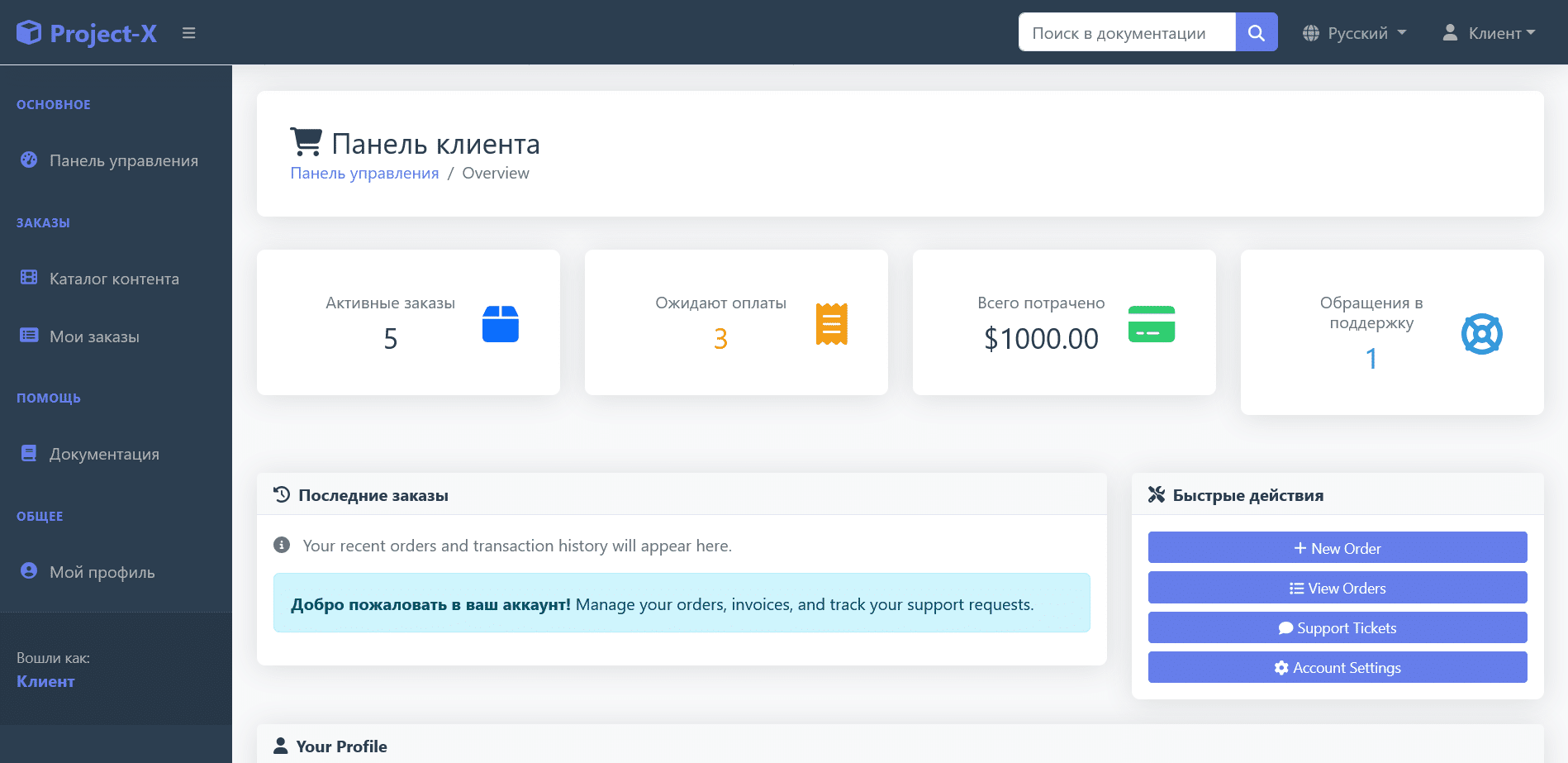Screen dimensions: 1568x763
Task: Open Каталог контента in sidebar
Action: tap(114, 279)
